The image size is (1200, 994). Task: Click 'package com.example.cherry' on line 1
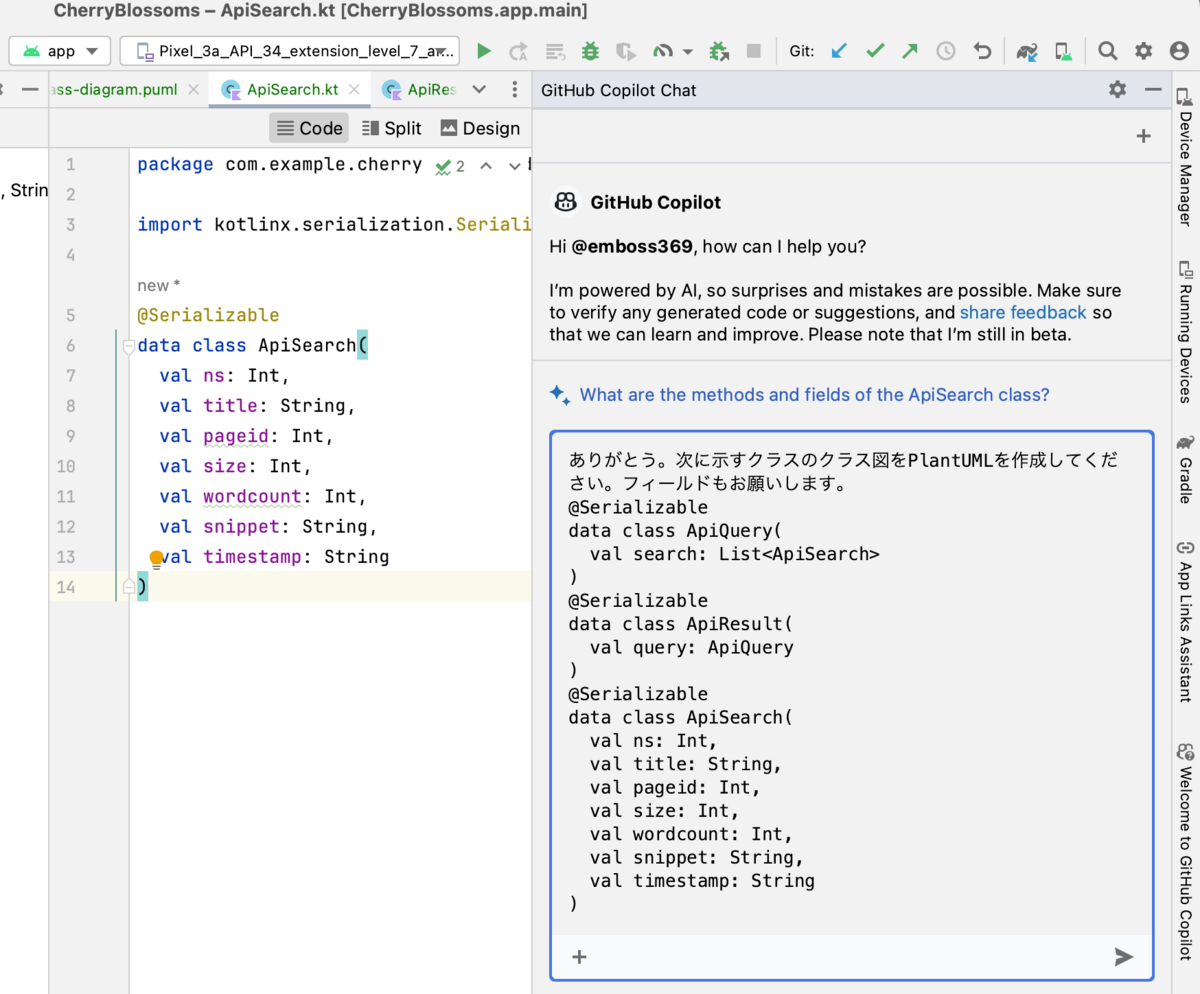[x=280, y=165]
